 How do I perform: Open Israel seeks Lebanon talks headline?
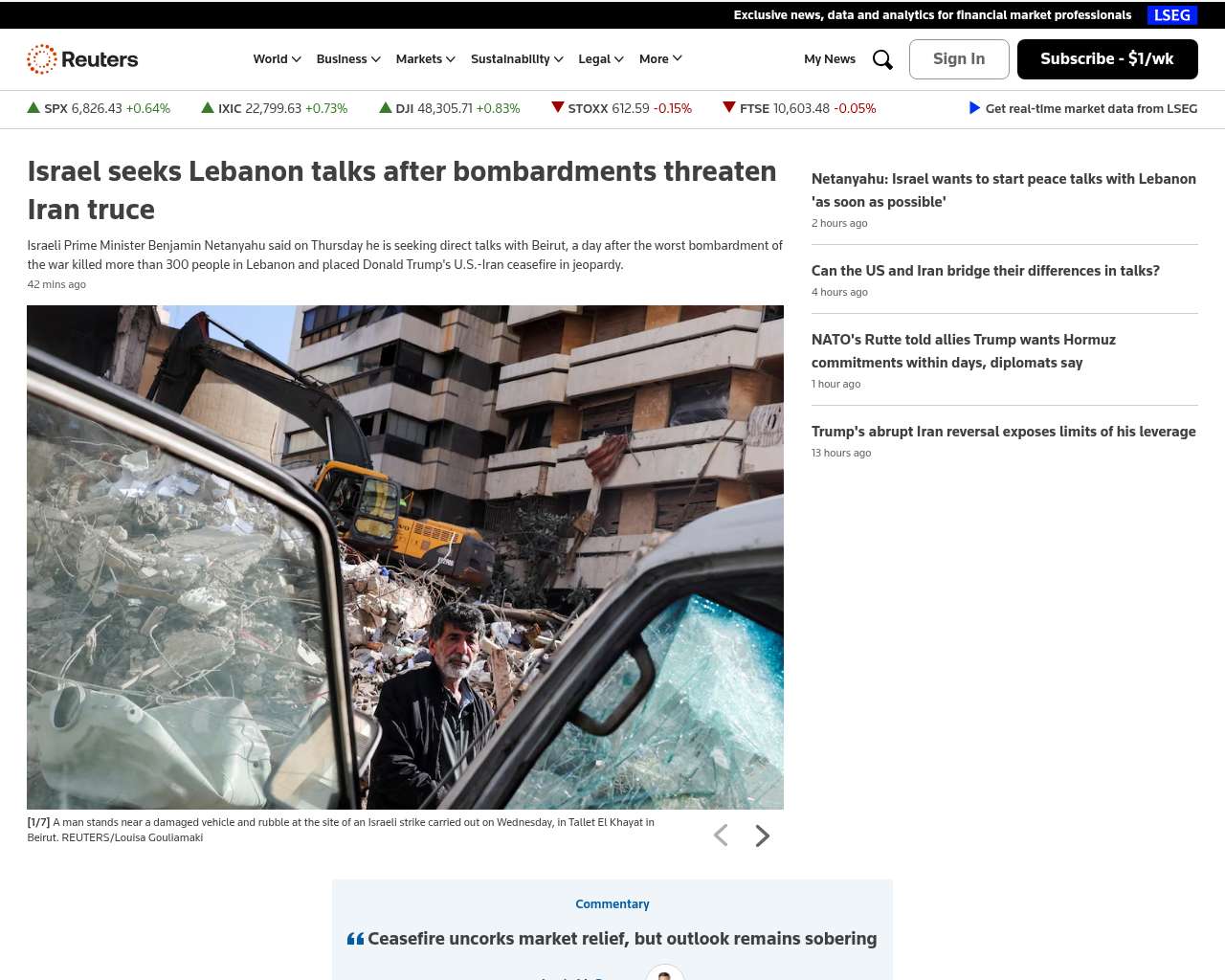coord(402,190)
